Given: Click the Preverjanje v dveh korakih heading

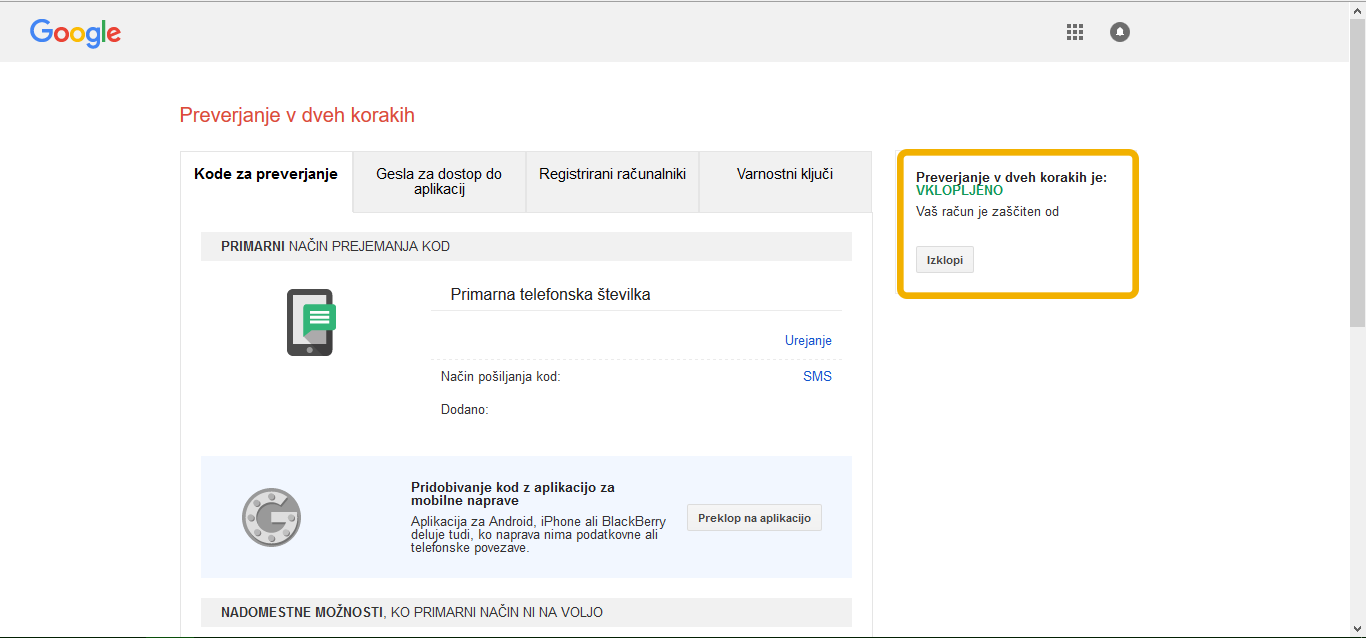Looking at the screenshot, I should click(x=297, y=115).
